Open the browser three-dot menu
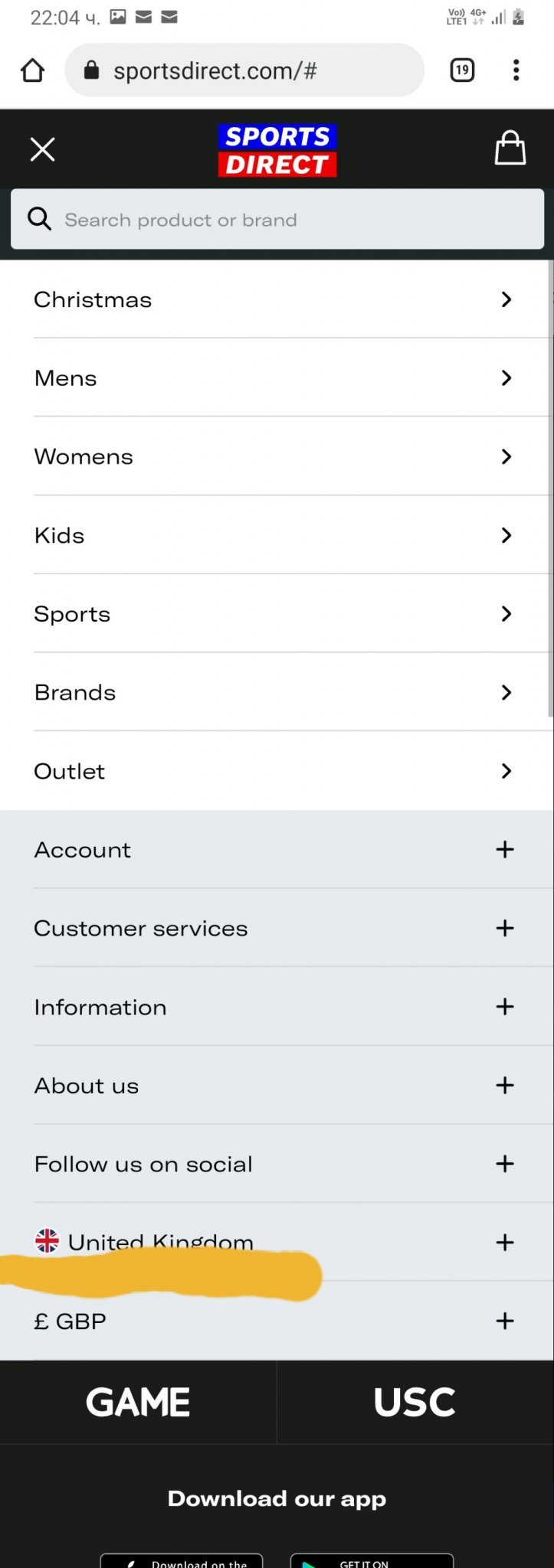Image resolution: width=554 pixels, height=1568 pixels. pos(516,70)
